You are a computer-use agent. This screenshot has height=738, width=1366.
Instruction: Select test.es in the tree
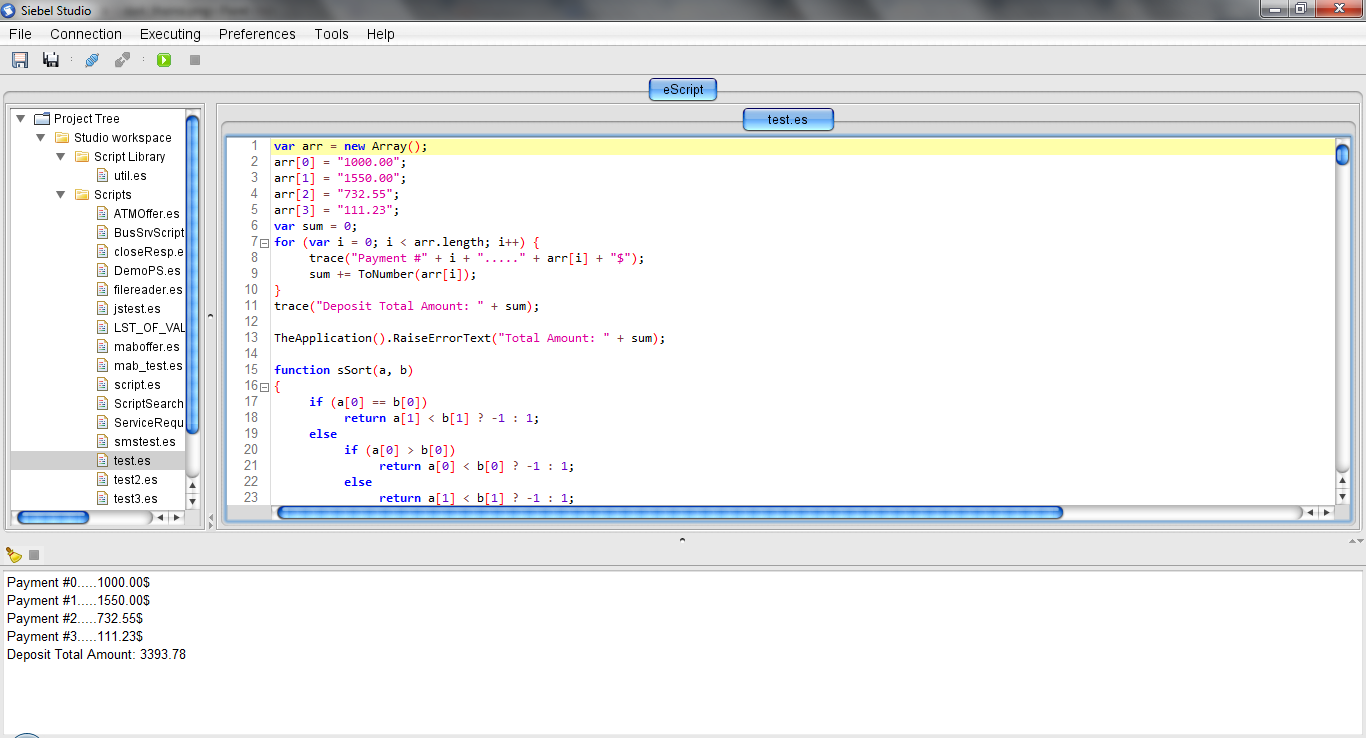132,461
